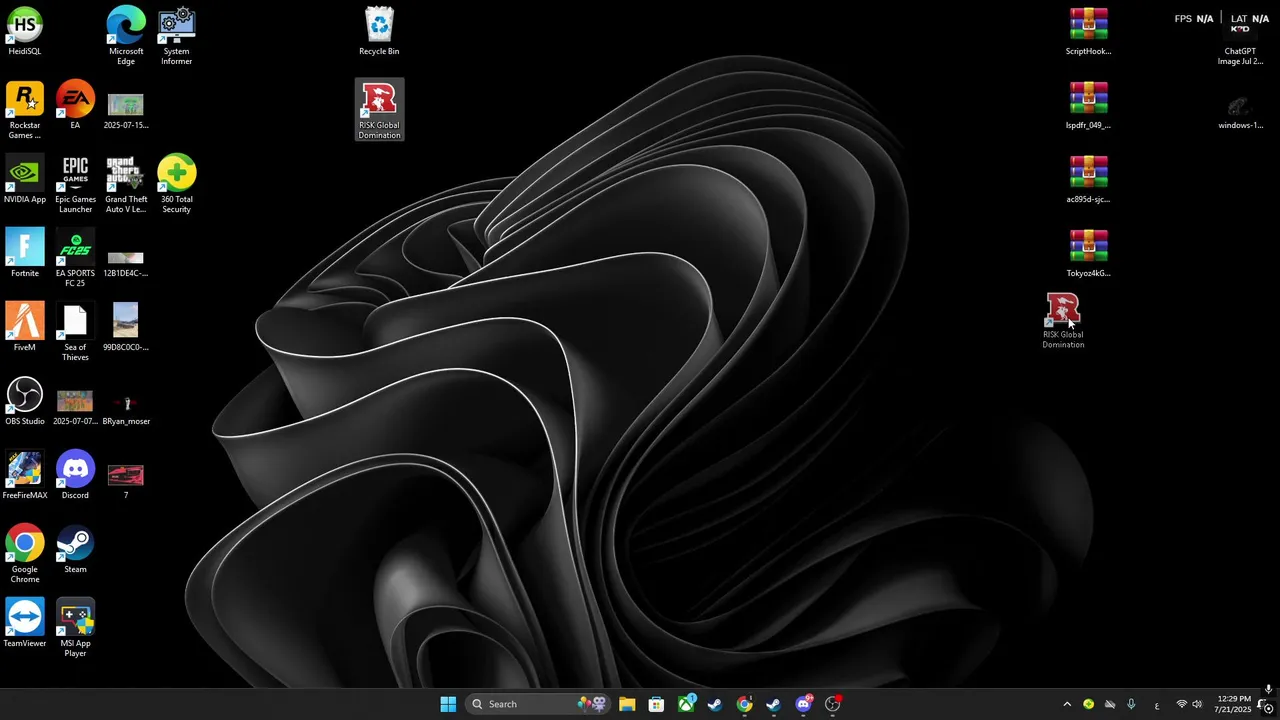This screenshot has height=720, width=1280.
Task: Open the volume speaker tray icon
Action: tap(1197, 704)
